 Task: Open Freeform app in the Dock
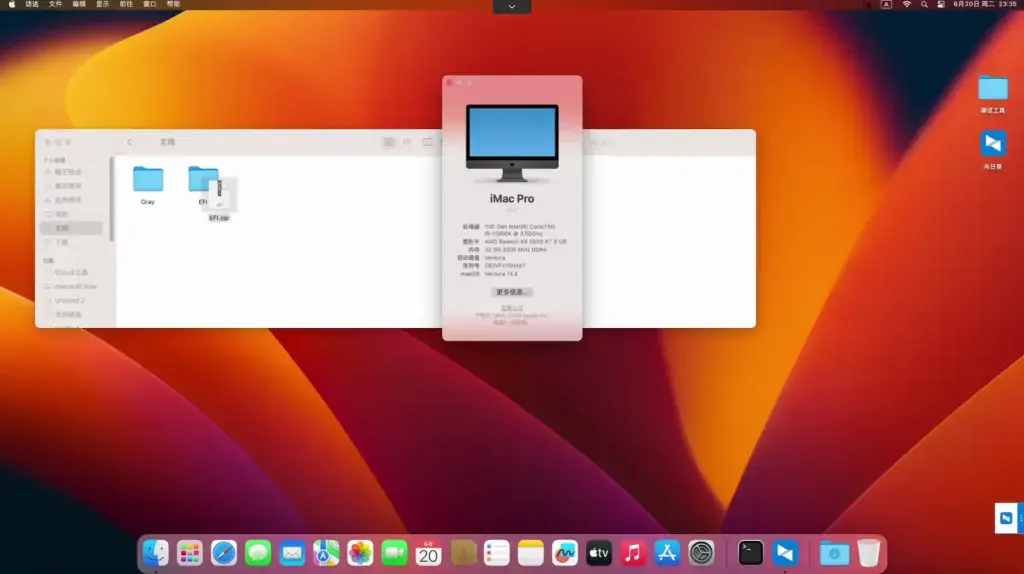(564, 553)
